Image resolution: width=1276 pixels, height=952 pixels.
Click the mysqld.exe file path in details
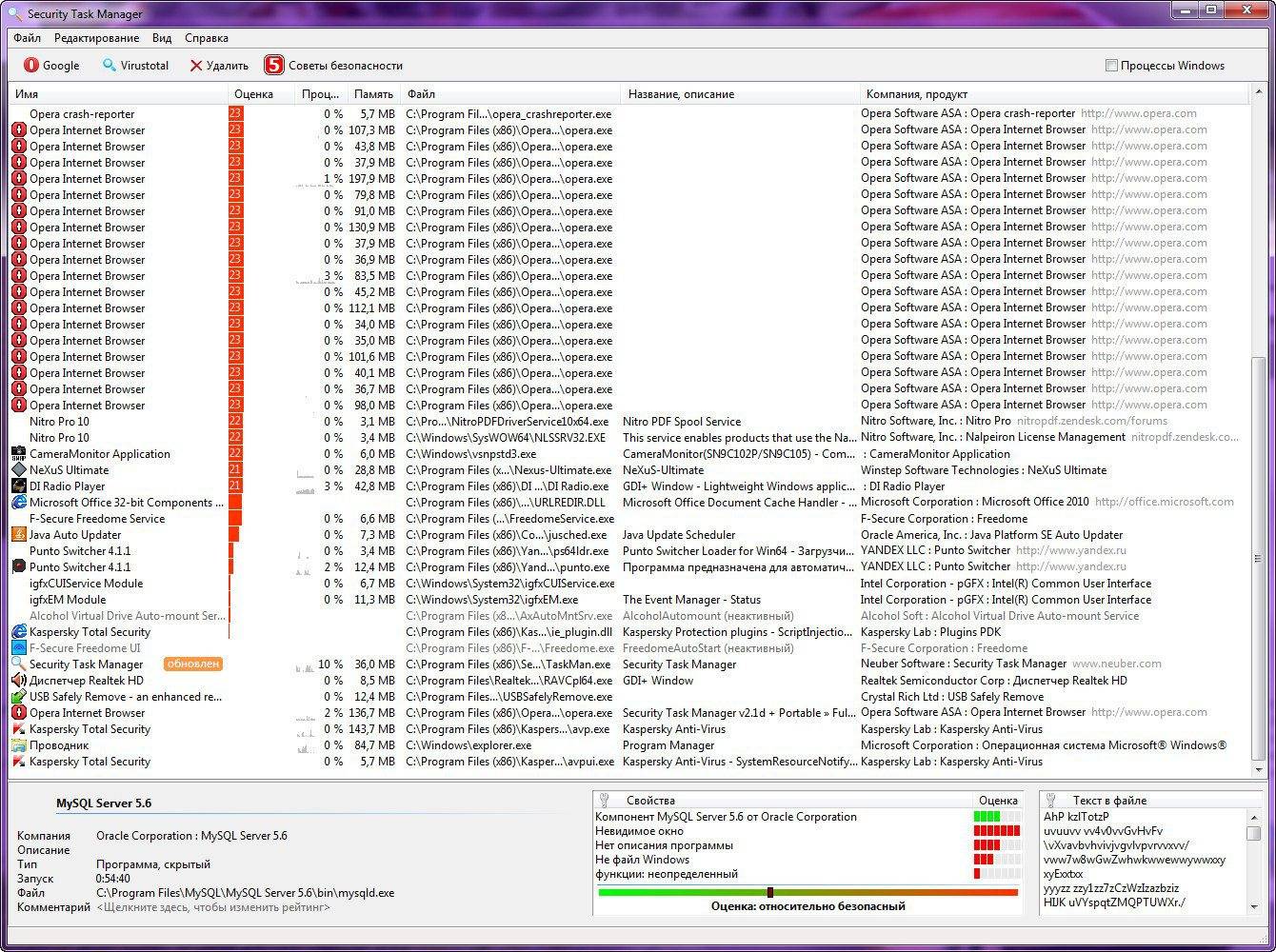(246, 893)
